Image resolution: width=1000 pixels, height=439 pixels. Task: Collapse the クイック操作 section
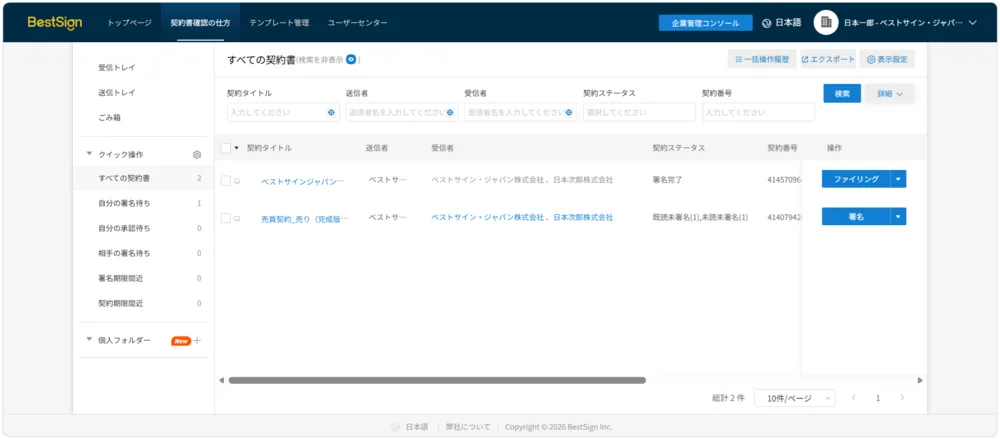89,154
